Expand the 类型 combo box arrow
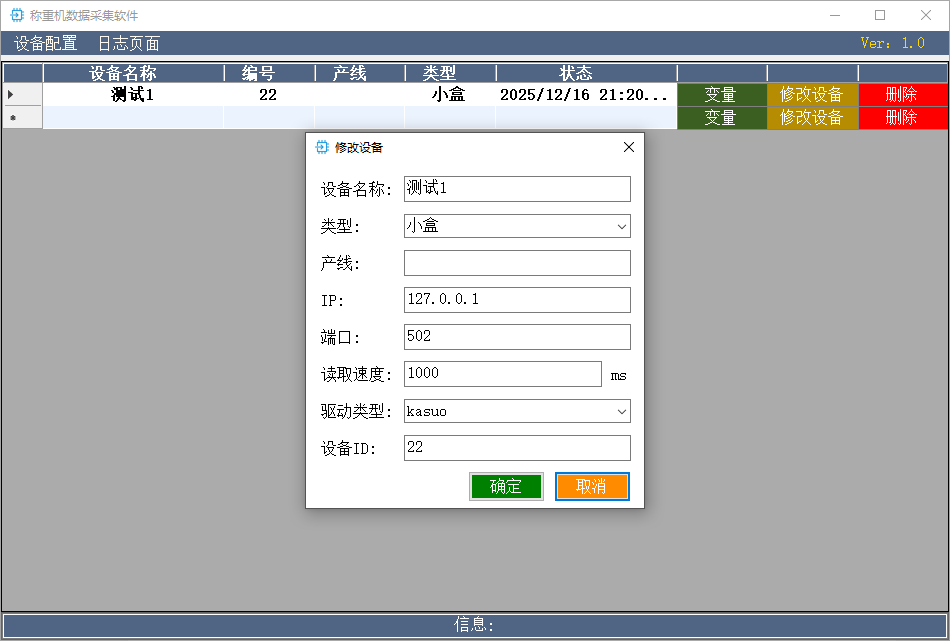 coord(622,225)
